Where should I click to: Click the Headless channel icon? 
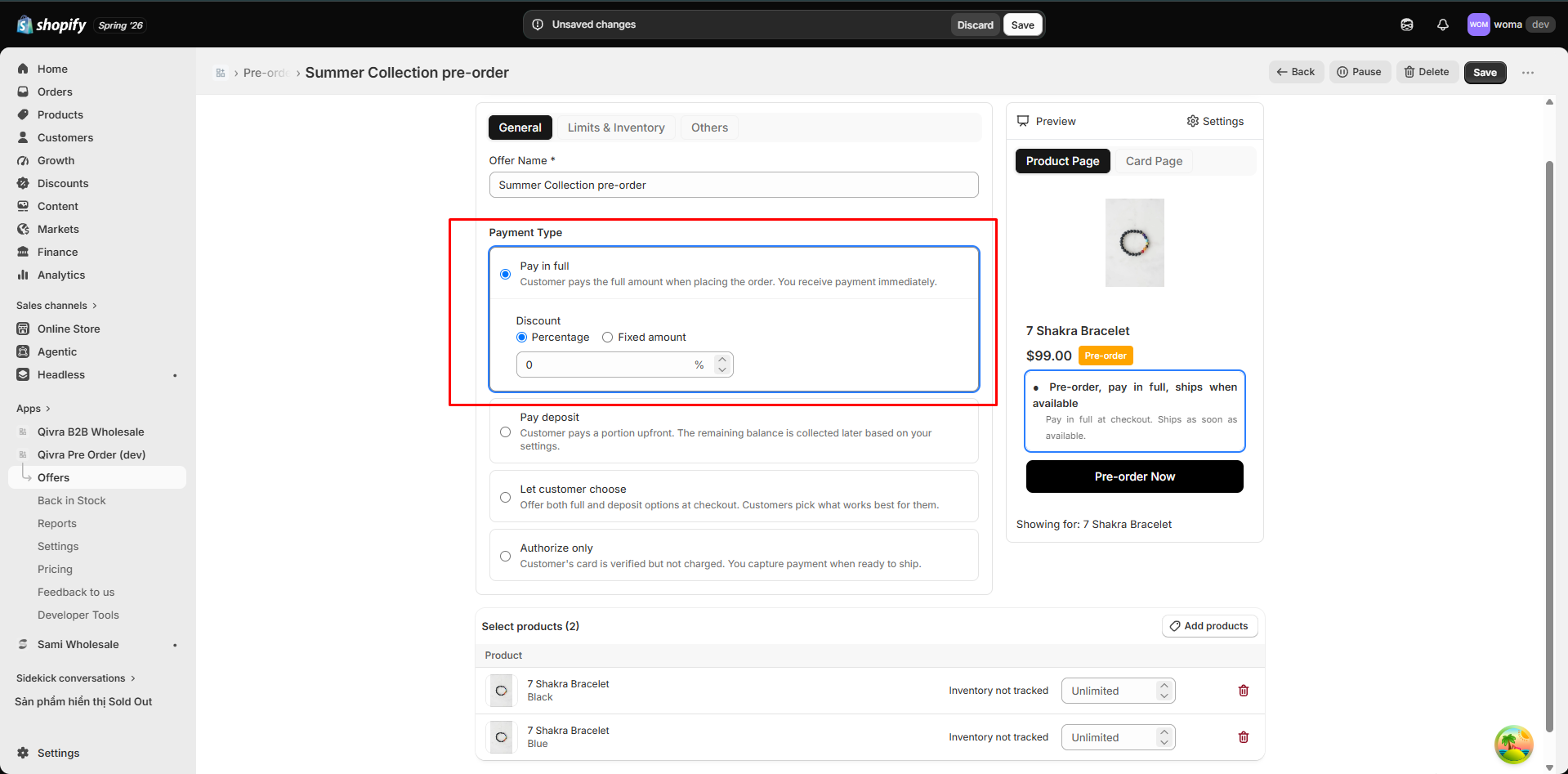(x=23, y=374)
